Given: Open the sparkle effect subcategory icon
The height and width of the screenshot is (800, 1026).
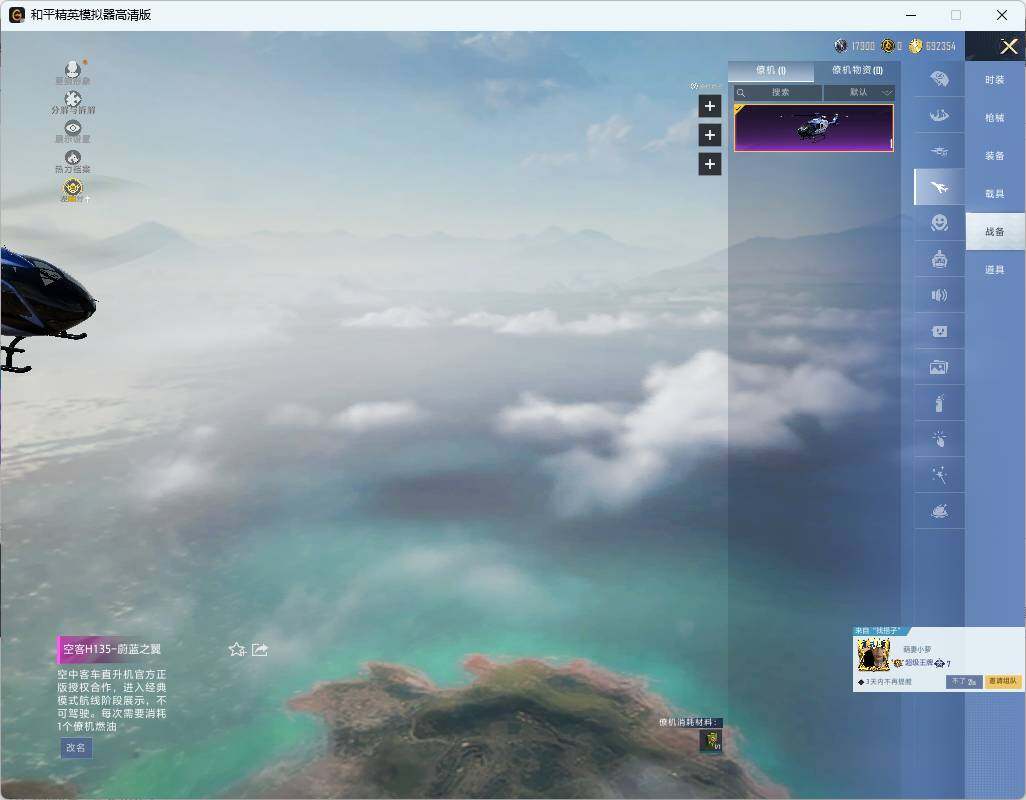Looking at the screenshot, I should [x=939, y=475].
